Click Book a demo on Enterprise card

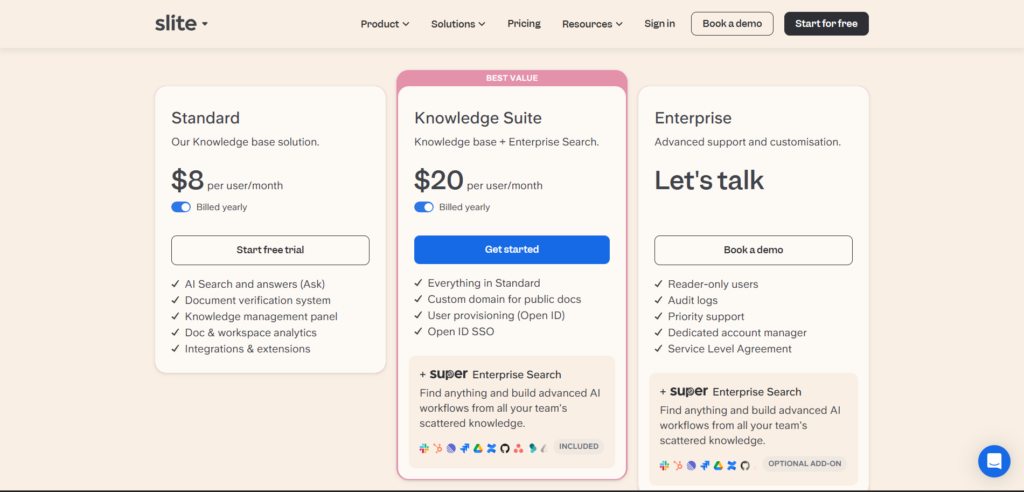pos(753,250)
